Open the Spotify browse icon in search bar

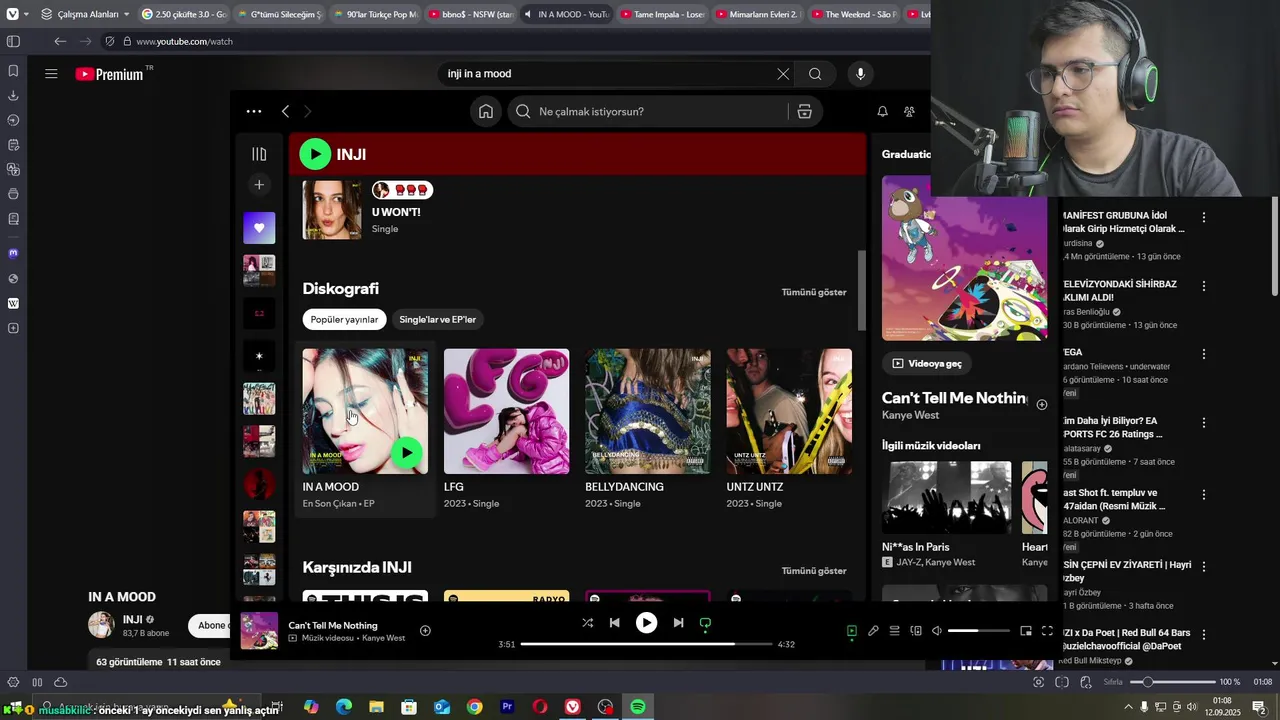coord(804,112)
